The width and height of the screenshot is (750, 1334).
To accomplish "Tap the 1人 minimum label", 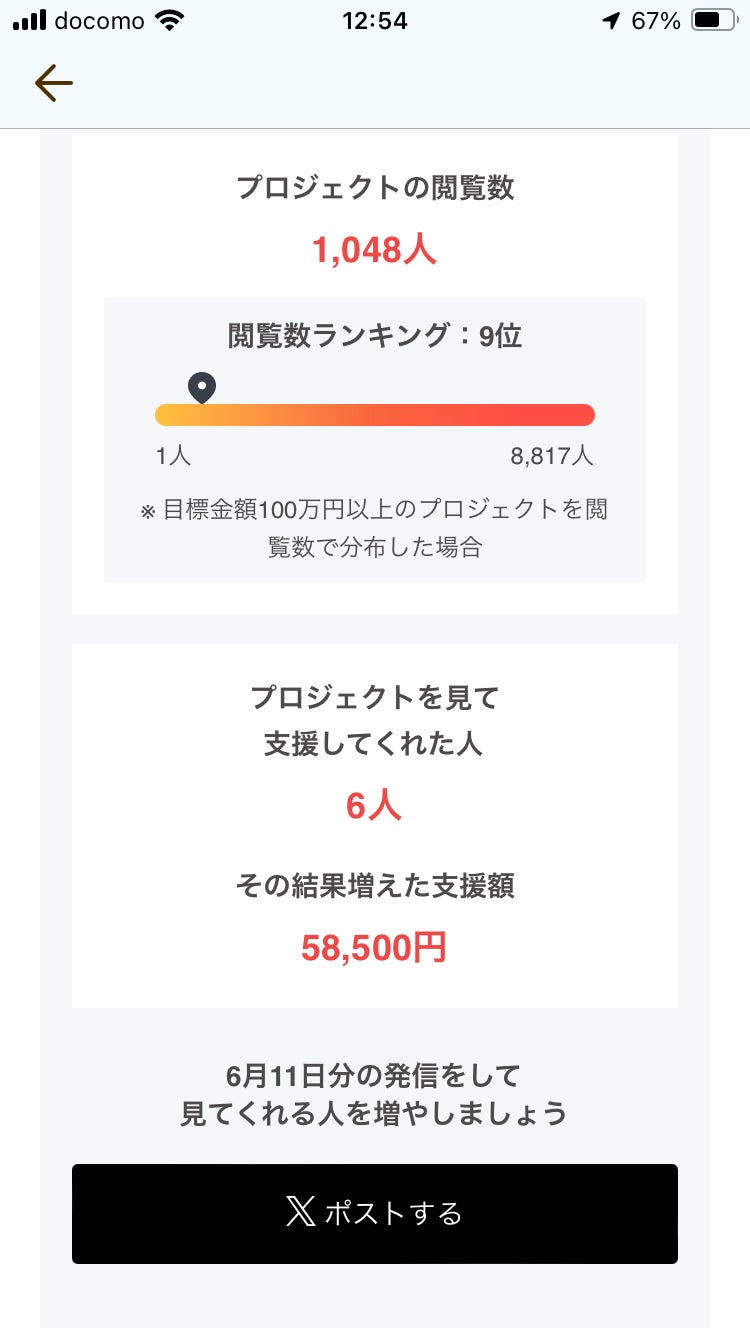I will click(x=173, y=456).
